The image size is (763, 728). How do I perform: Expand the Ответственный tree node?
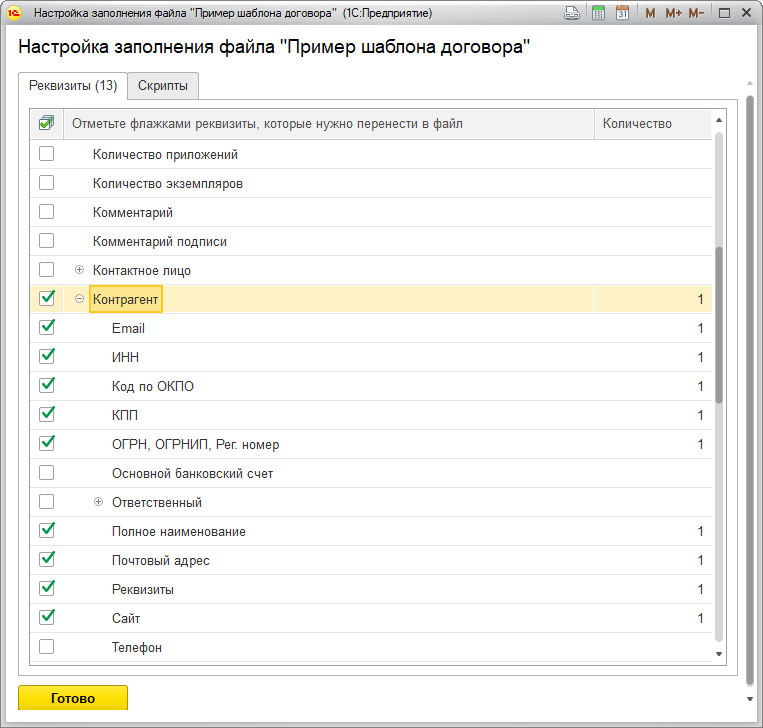pyautogui.click(x=98, y=502)
